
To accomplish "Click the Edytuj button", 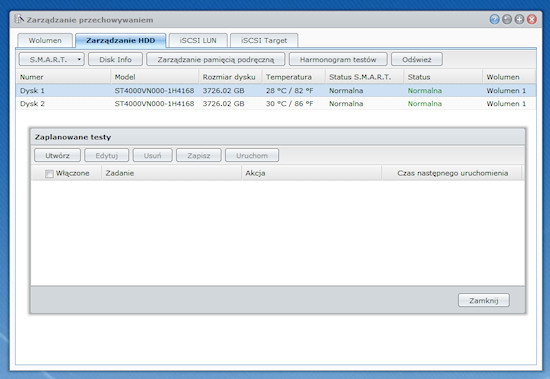I will [x=107, y=155].
